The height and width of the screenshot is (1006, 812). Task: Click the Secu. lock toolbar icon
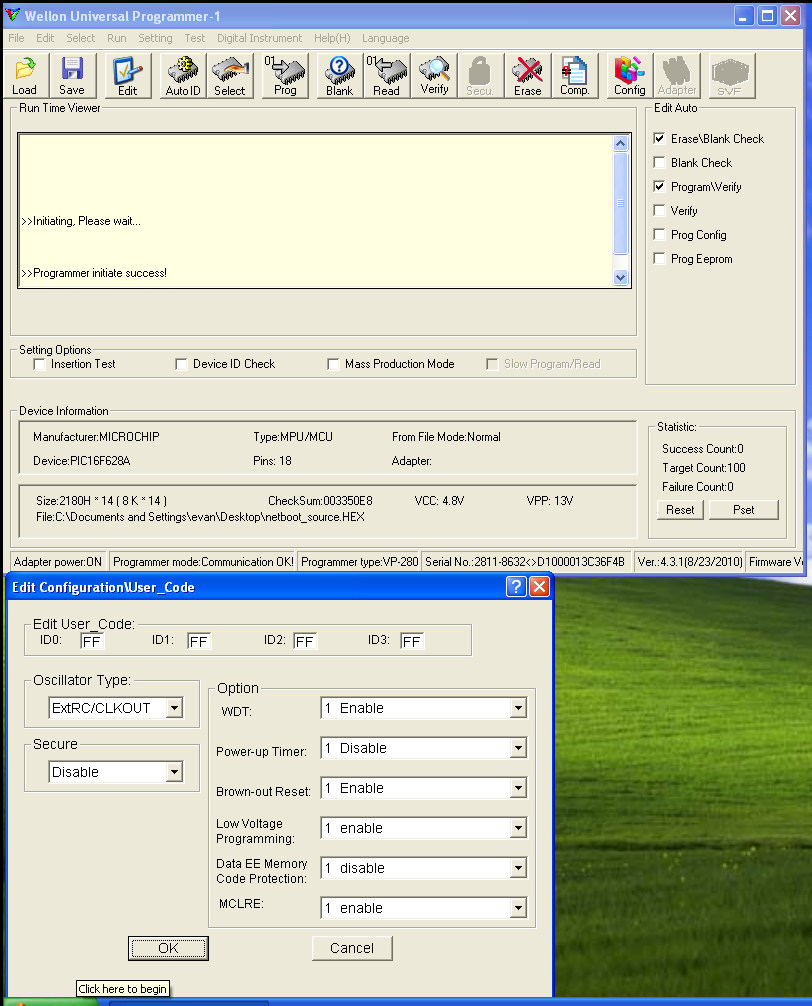(480, 76)
